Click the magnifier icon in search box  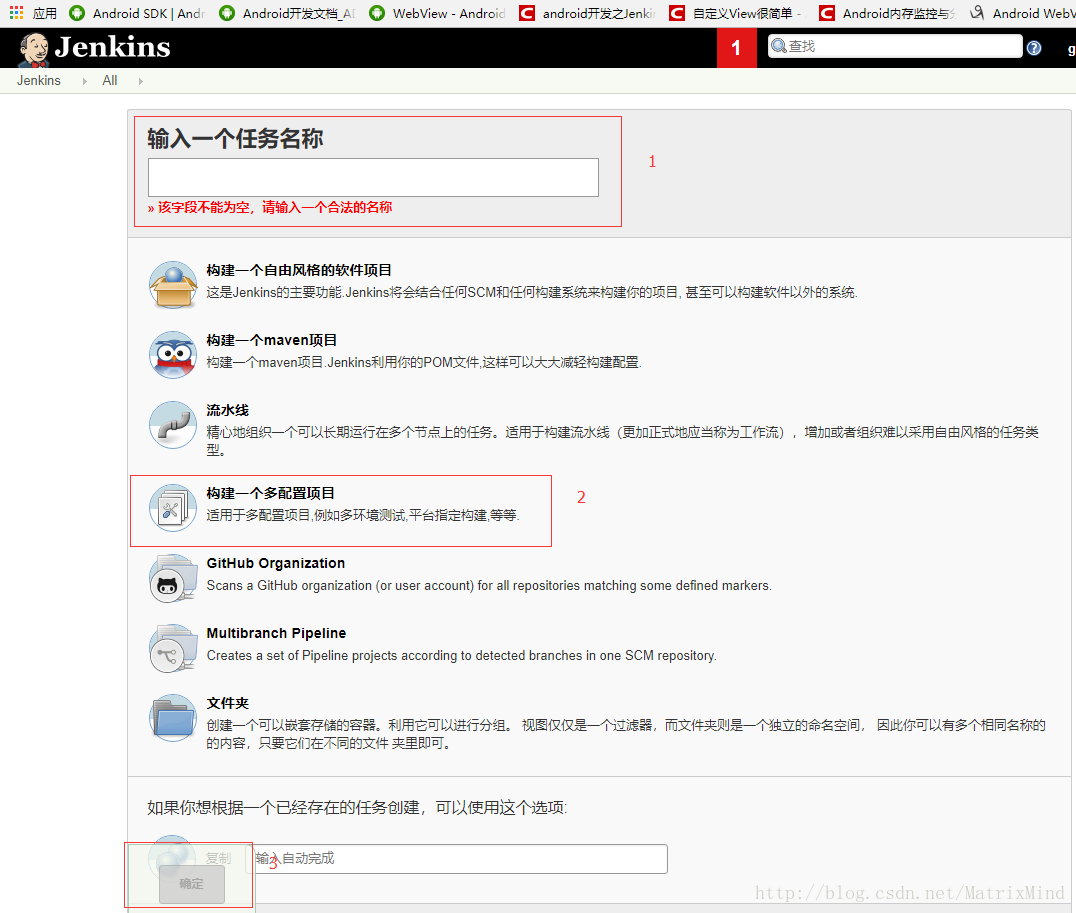[x=779, y=46]
